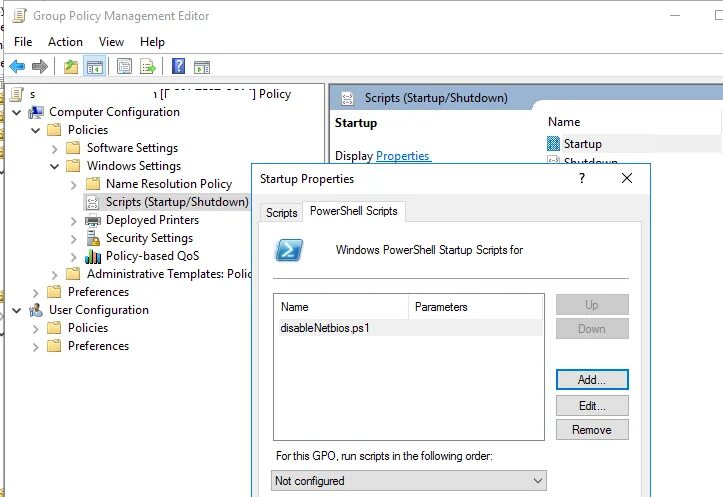Toggle Show/Hide Console Tree toolbar icon
Screen dimensions: 723x497
(x=95, y=67)
